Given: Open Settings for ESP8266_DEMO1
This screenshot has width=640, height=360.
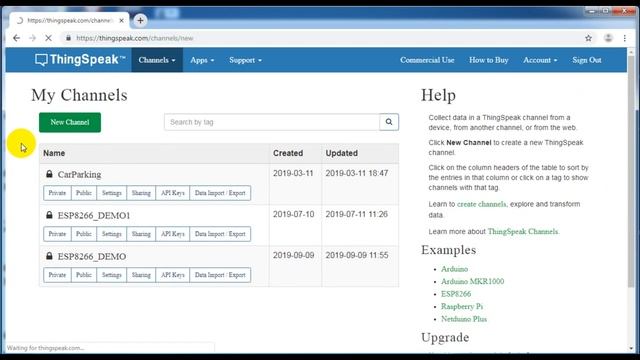Looking at the screenshot, I should coord(111,234).
